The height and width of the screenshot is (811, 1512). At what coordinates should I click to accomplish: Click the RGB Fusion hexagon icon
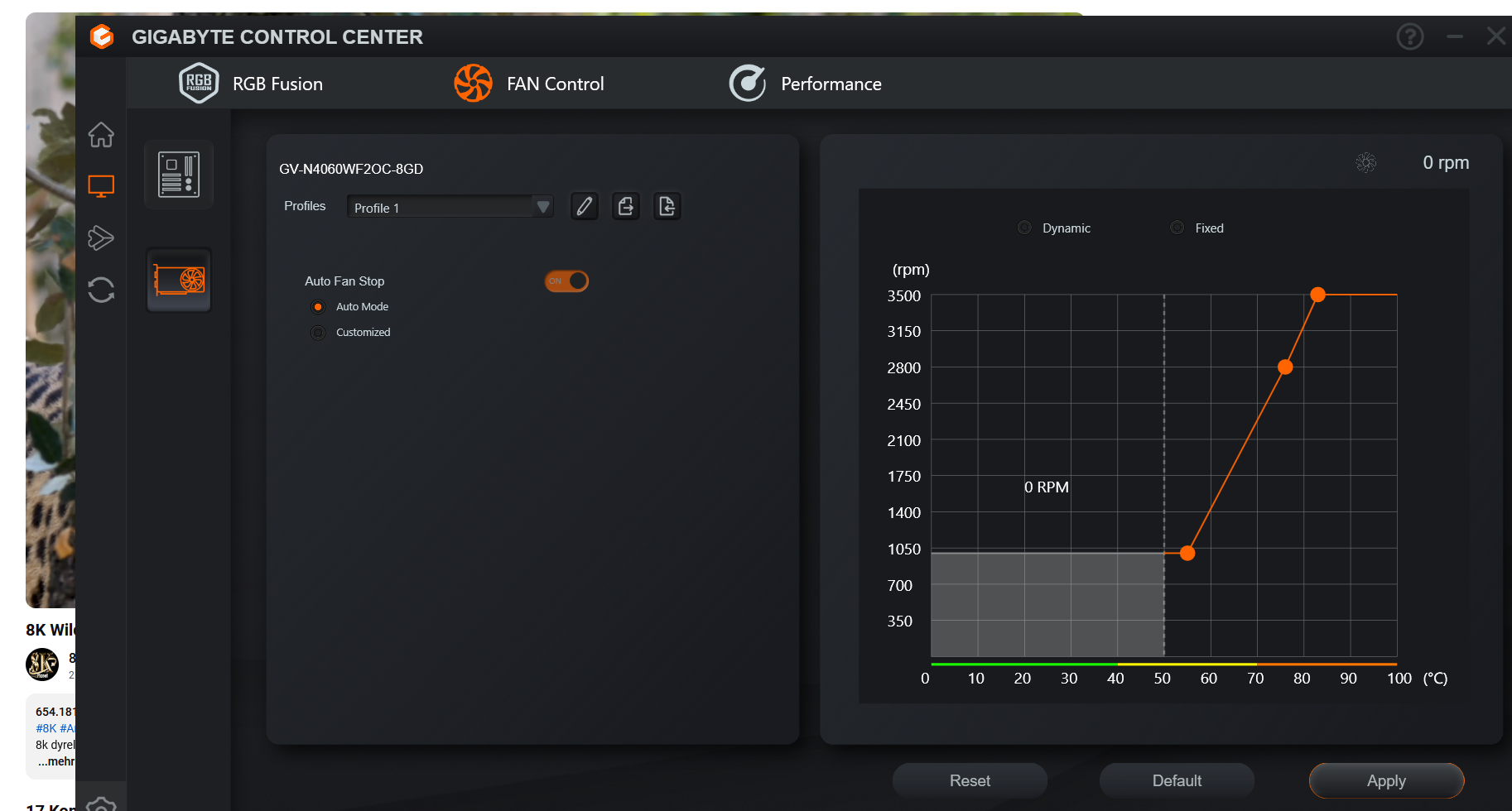(199, 83)
